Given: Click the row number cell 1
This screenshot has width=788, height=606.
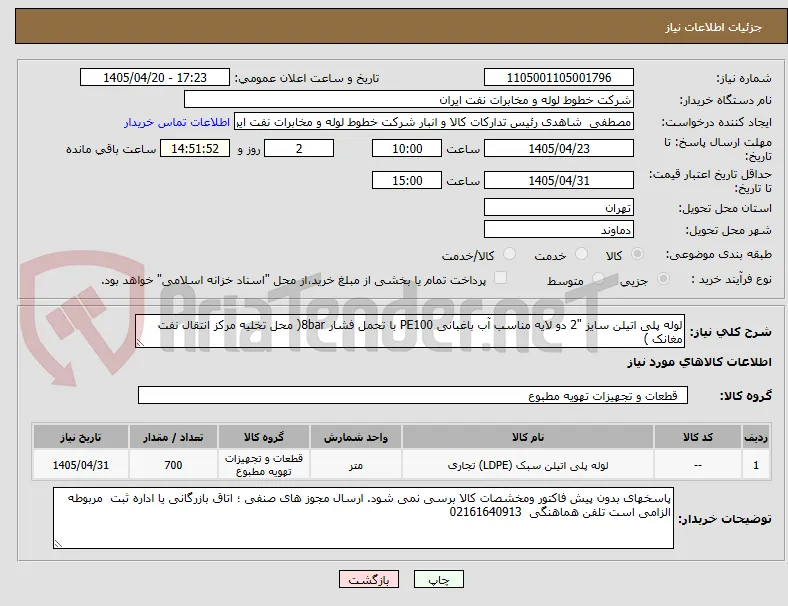Looking at the screenshot, I should point(755,465).
